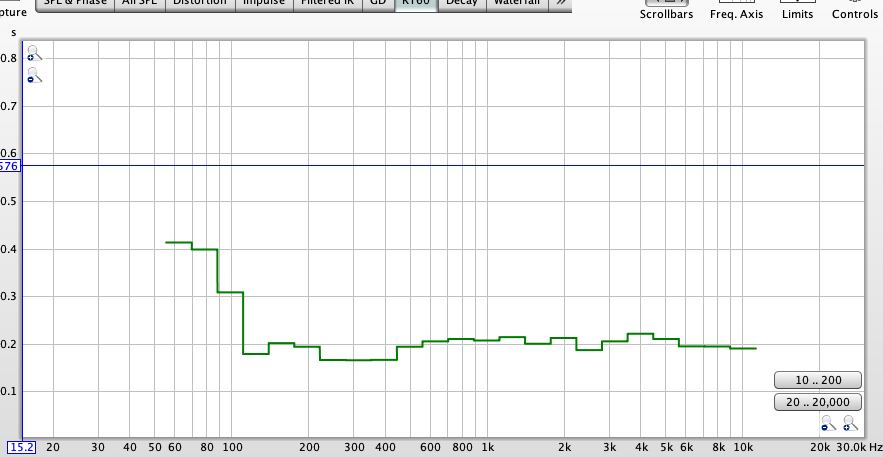Open the Distortion tab

tap(199, 3)
